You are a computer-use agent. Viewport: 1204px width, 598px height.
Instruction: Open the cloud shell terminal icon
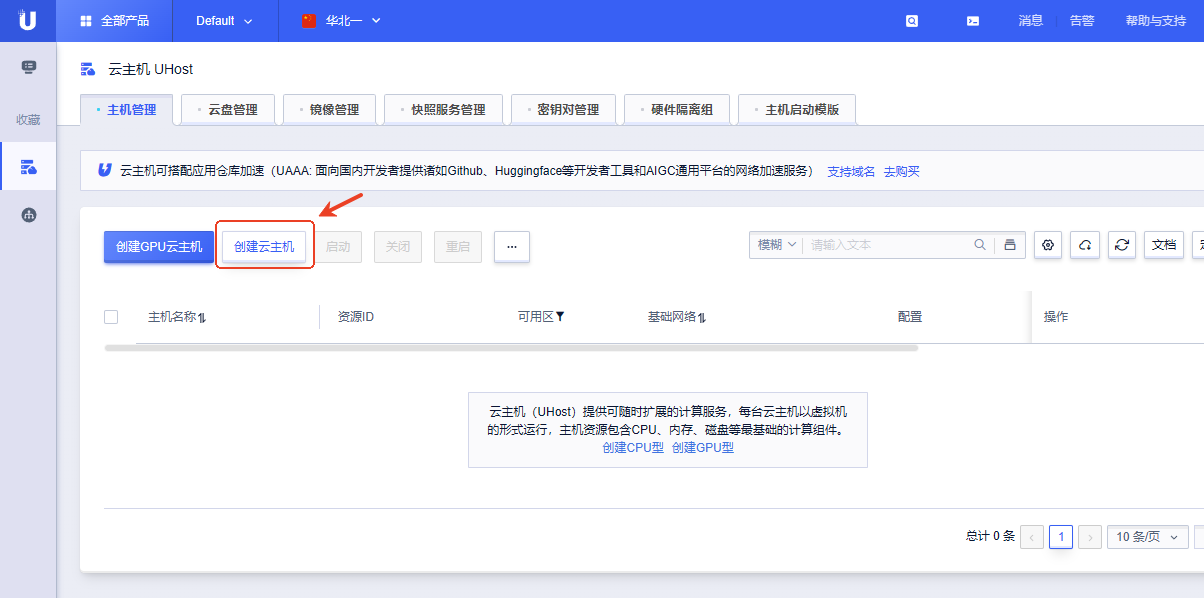point(973,20)
